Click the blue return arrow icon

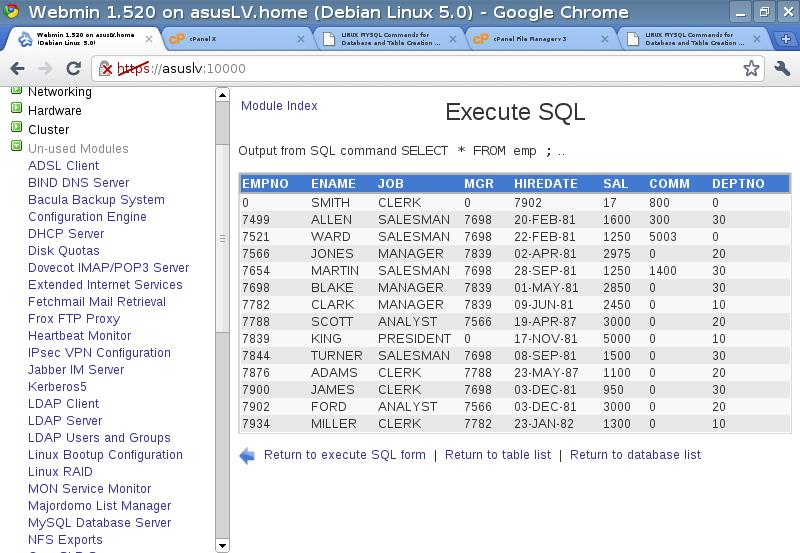(247, 456)
